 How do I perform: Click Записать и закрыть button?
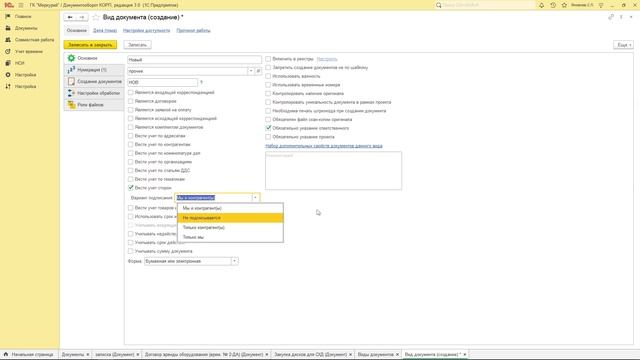pyautogui.click(x=90, y=45)
